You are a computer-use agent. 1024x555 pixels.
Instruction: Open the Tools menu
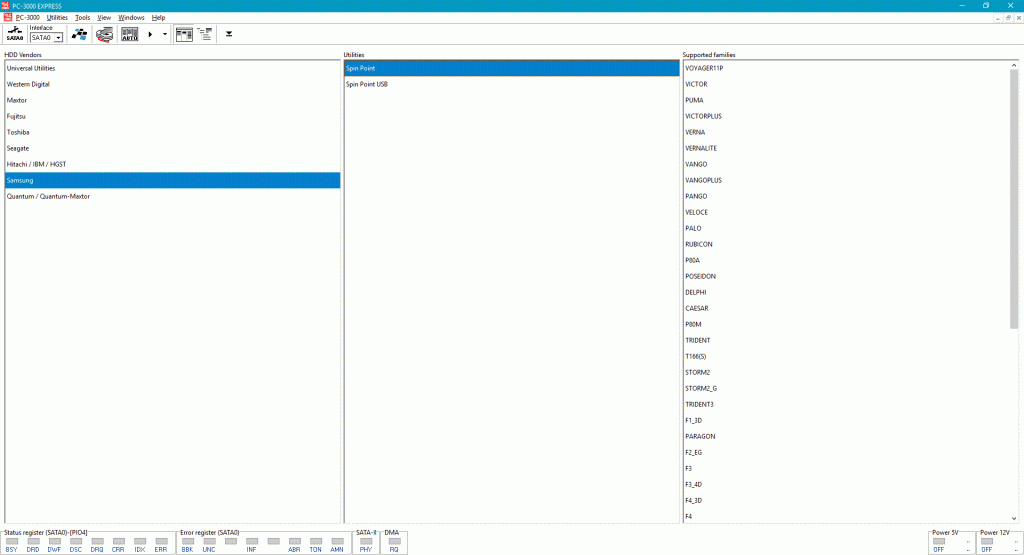tap(82, 17)
